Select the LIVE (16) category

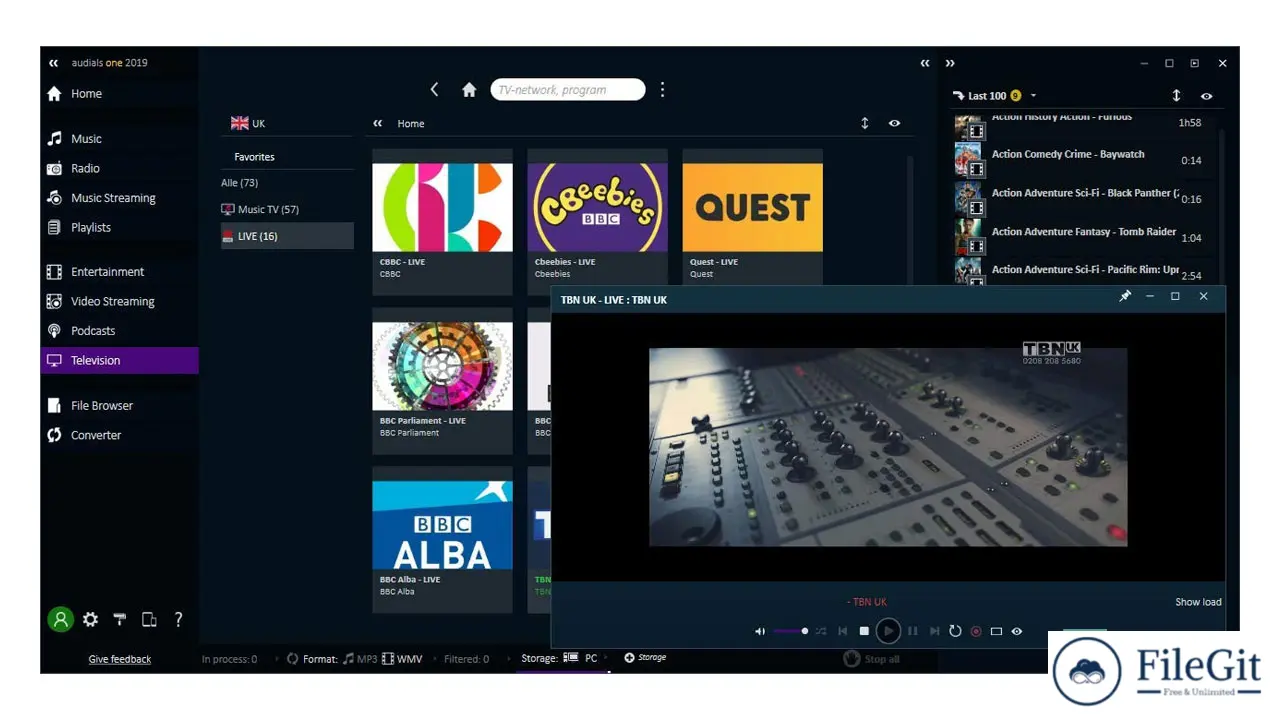tap(287, 236)
